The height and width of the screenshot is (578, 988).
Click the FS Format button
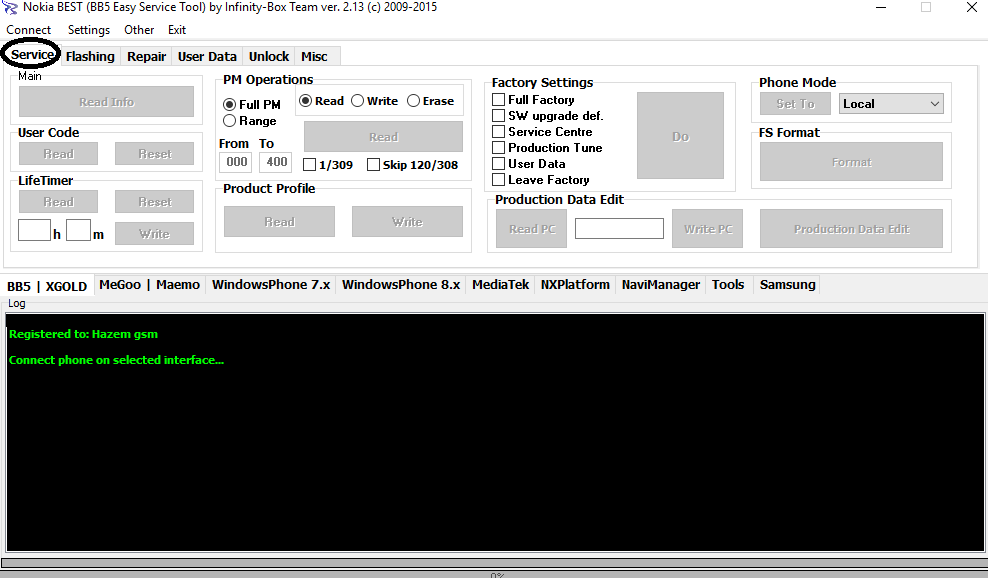click(851, 162)
